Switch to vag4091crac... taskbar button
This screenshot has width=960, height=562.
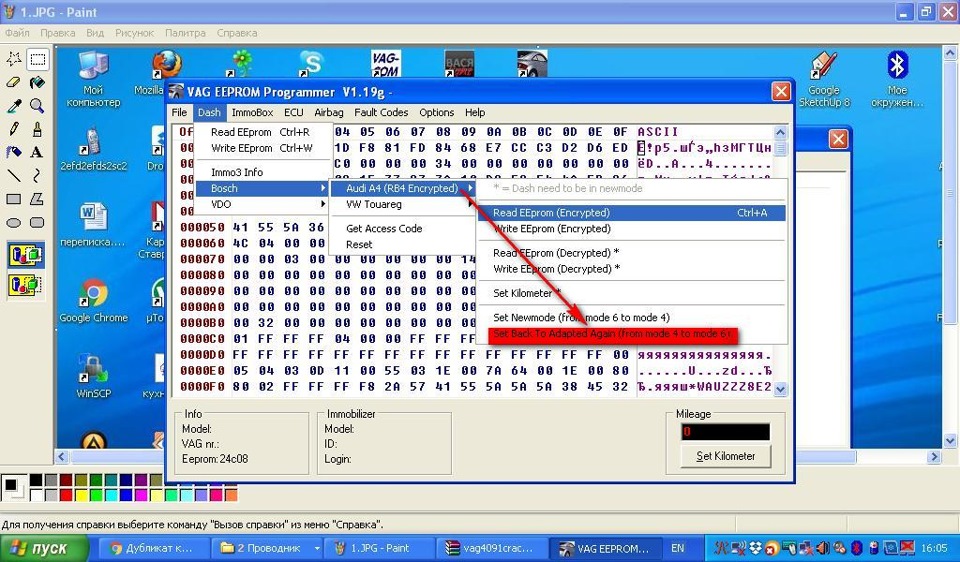click(490, 548)
